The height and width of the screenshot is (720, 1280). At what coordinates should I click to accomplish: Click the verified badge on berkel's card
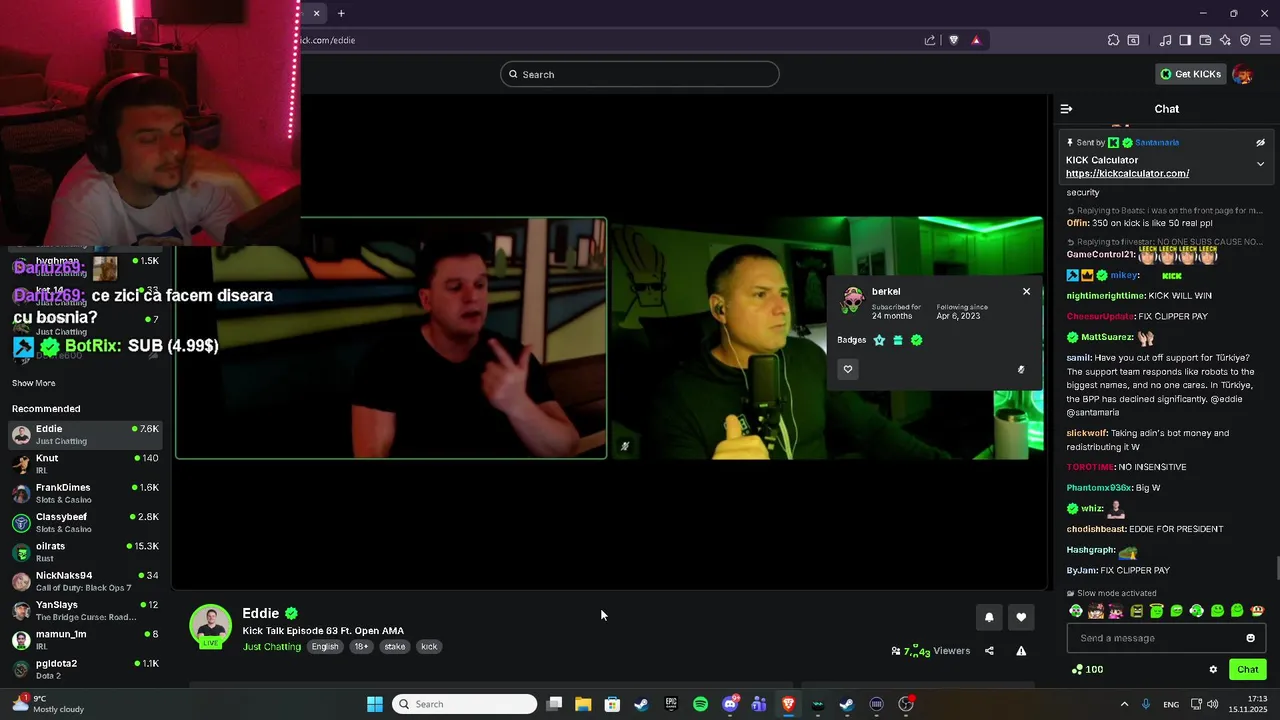click(x=917, y=340)
